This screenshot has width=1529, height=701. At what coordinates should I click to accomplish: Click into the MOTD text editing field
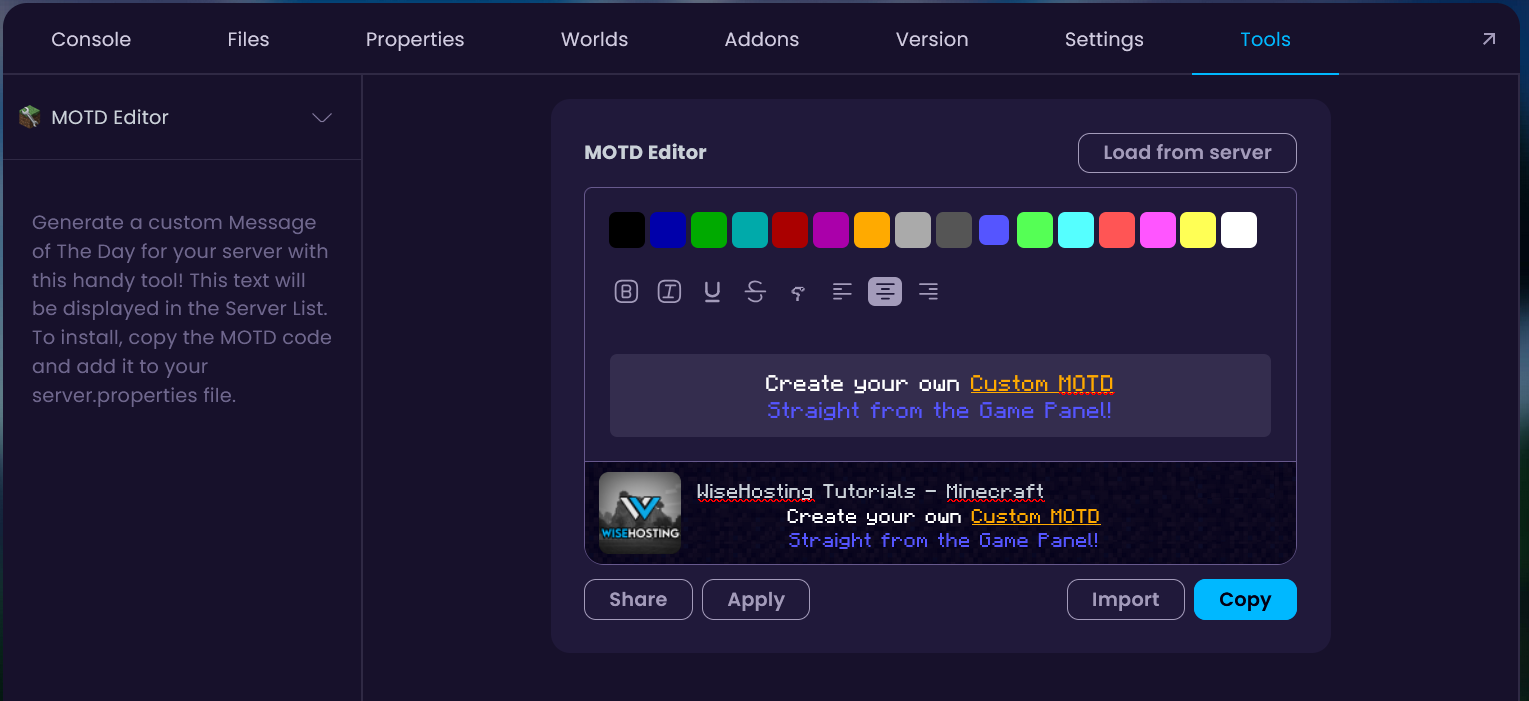(x=940, y=396)
